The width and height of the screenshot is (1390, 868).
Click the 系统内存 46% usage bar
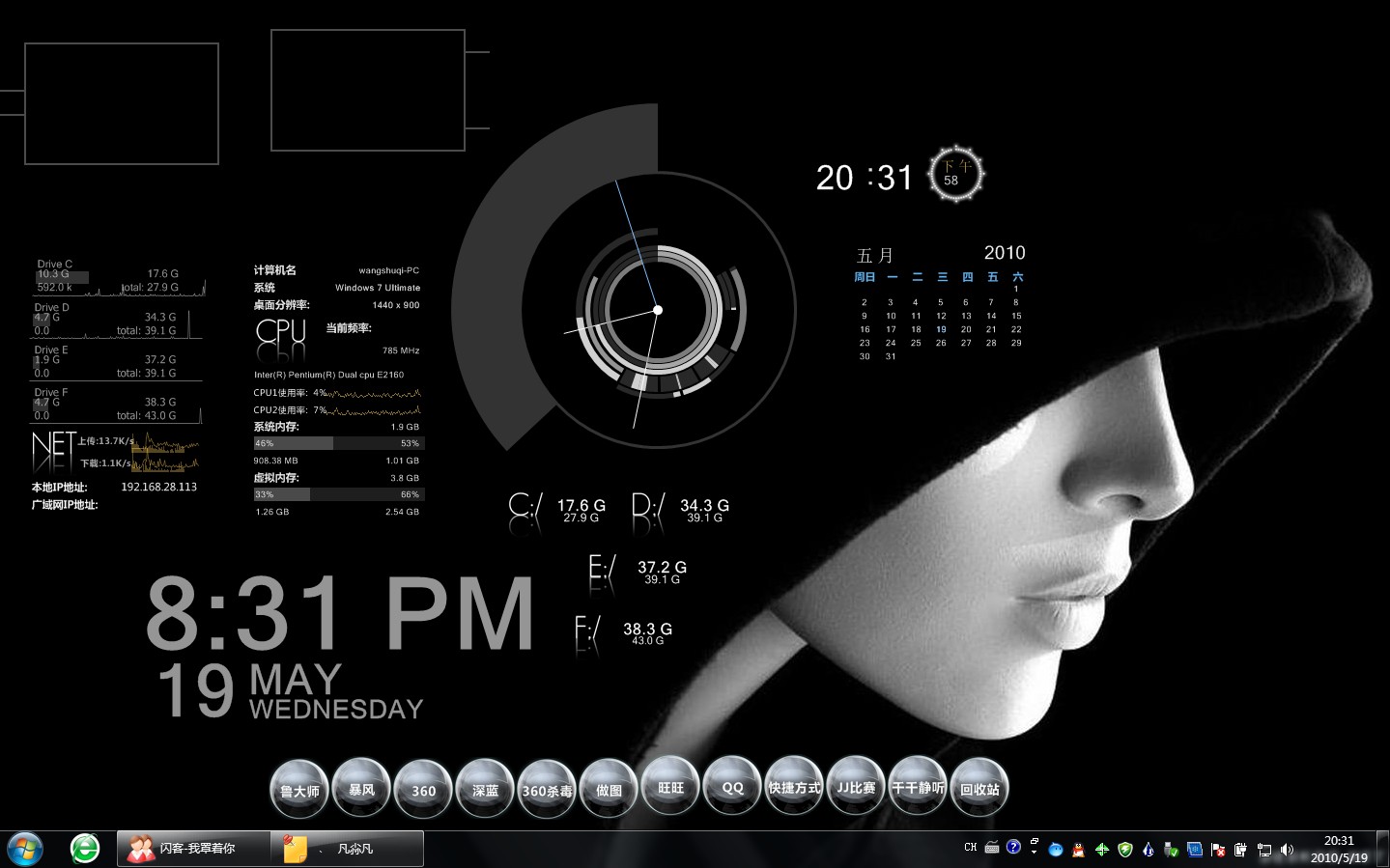click(x=339, y=443)
